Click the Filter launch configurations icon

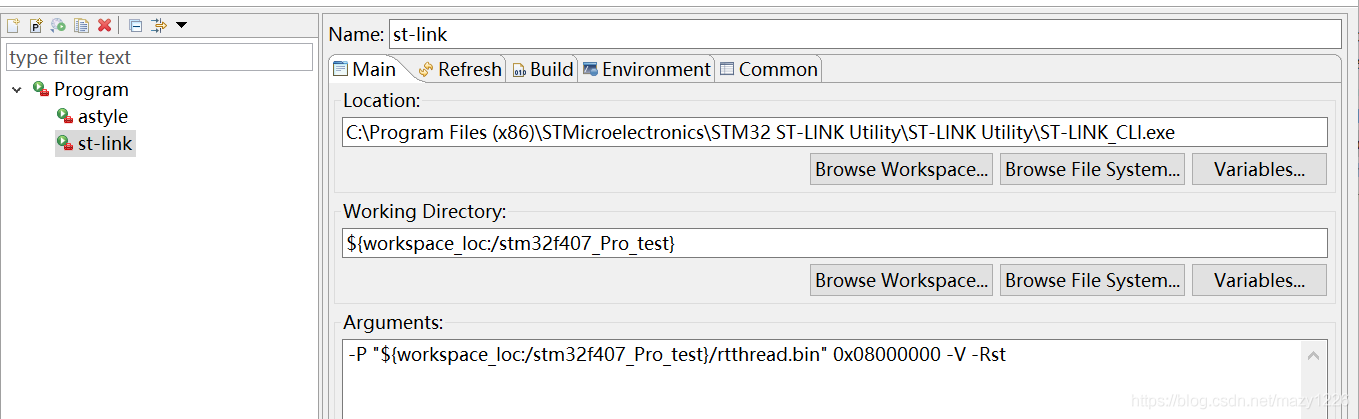point(158,25)
